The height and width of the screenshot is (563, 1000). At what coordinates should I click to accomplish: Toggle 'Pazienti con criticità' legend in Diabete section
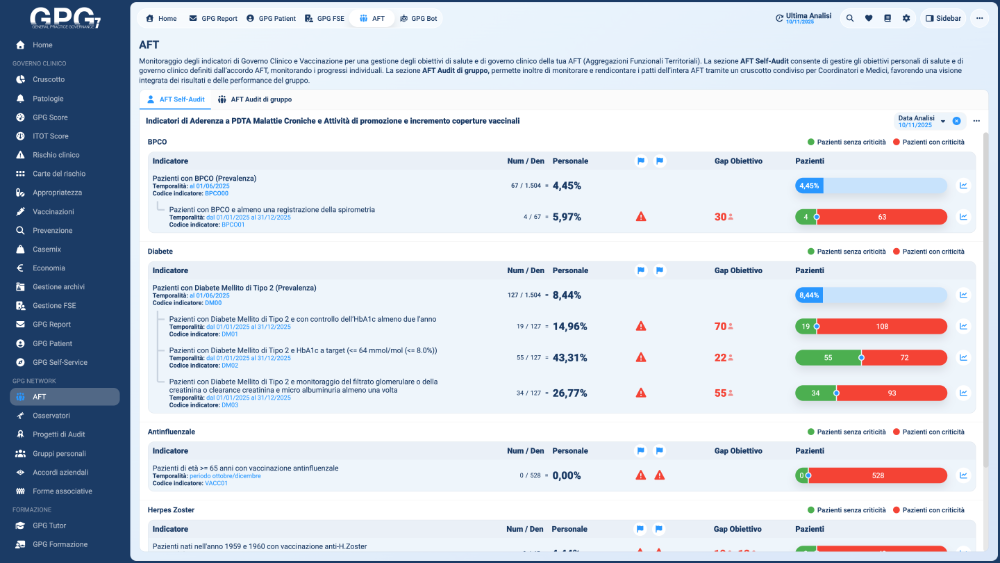point(932,252)
